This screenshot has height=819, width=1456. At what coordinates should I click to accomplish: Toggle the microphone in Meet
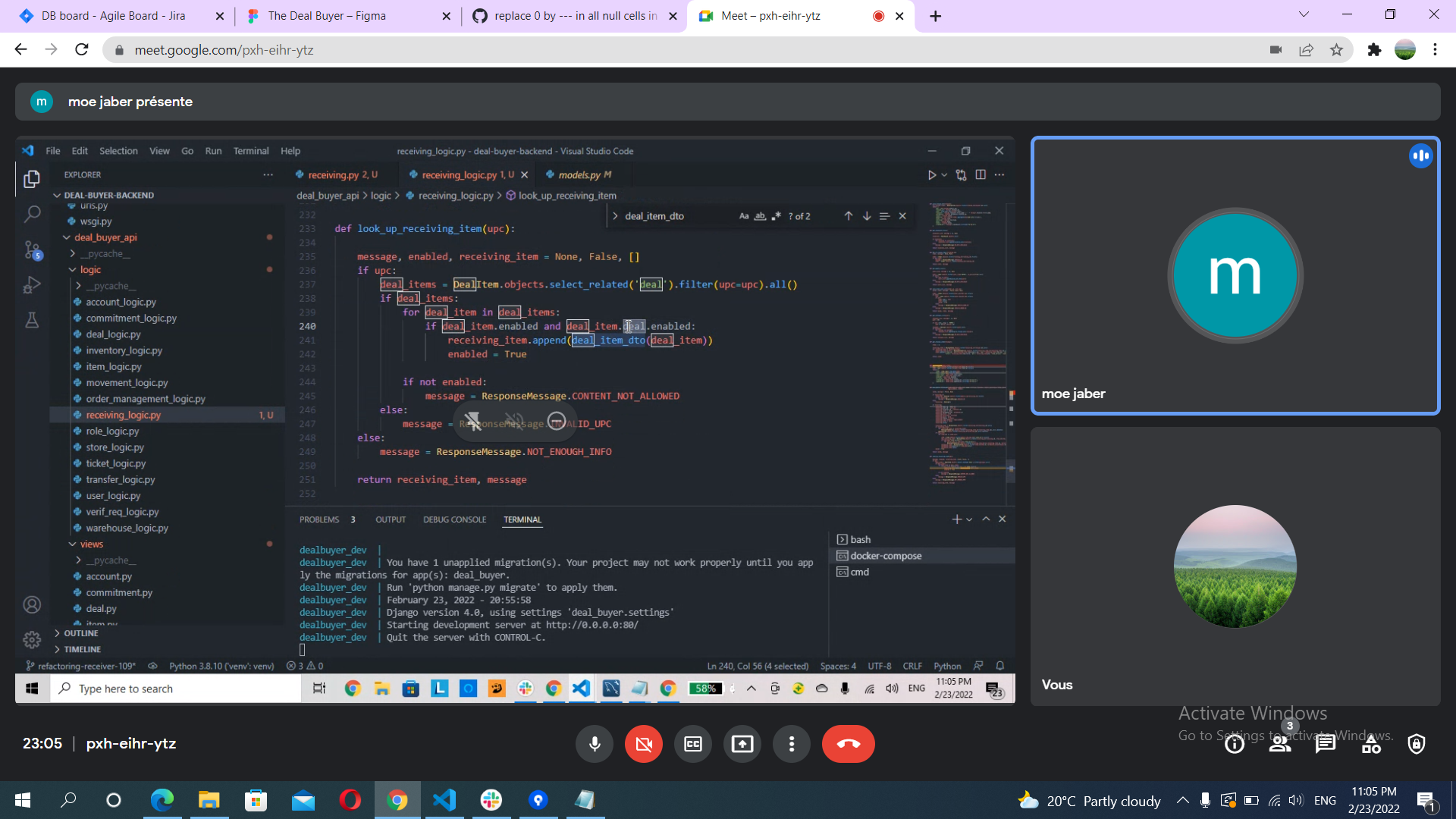pyautogui.click(x=595, y=744)
